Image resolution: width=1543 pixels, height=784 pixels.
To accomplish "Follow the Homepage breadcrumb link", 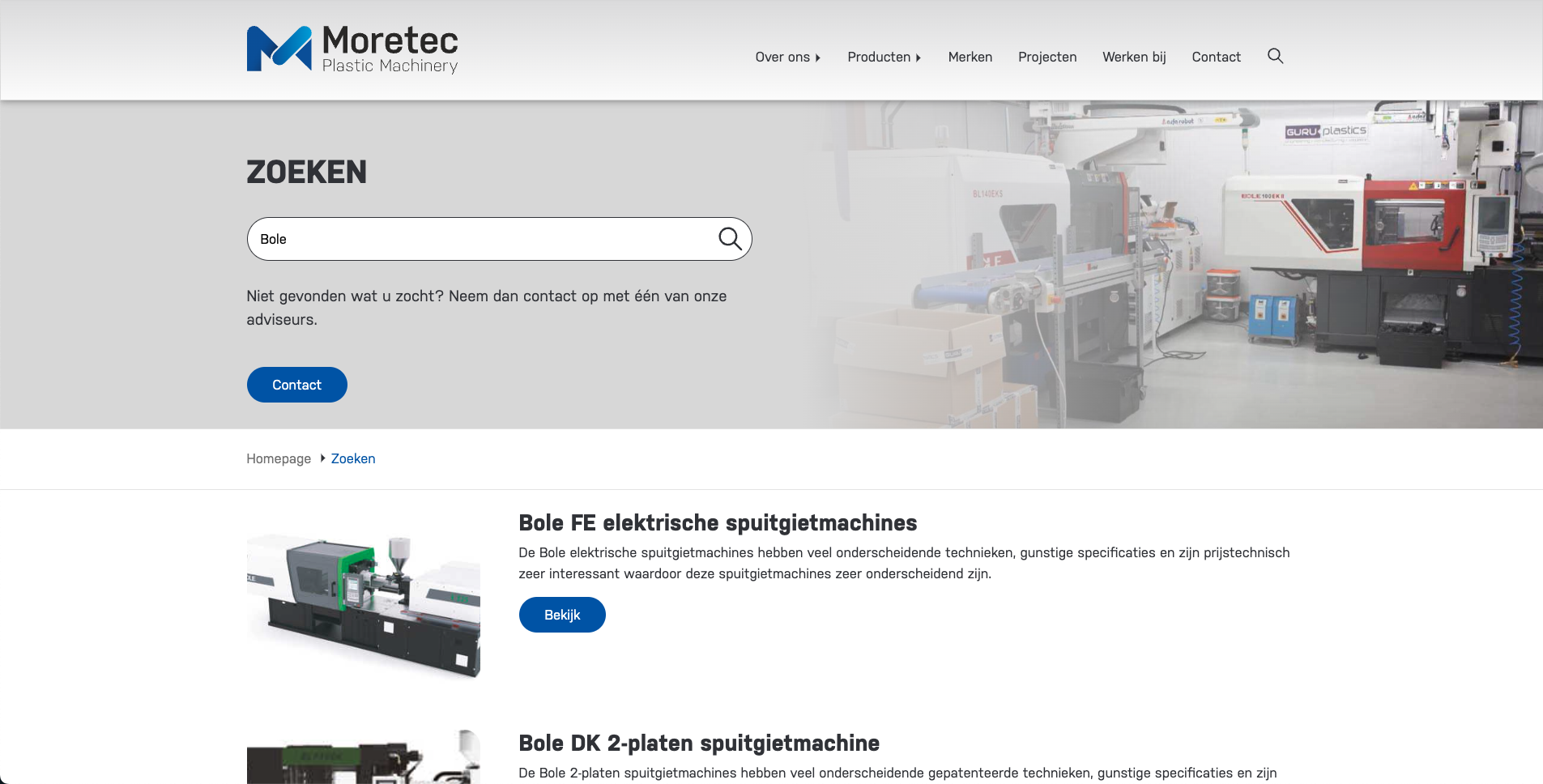I will pyautogui.click(x=279, y=458).
